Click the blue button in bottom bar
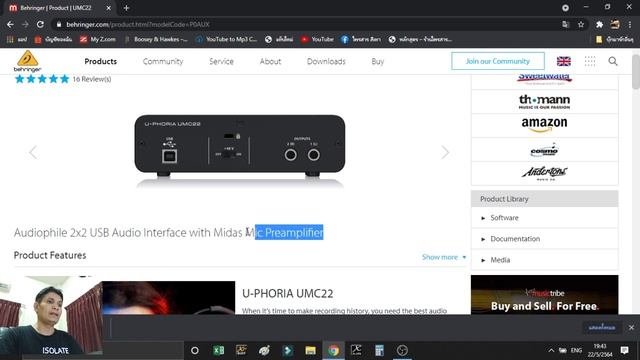This screenshot has width=640, height=360. [602, 327]
